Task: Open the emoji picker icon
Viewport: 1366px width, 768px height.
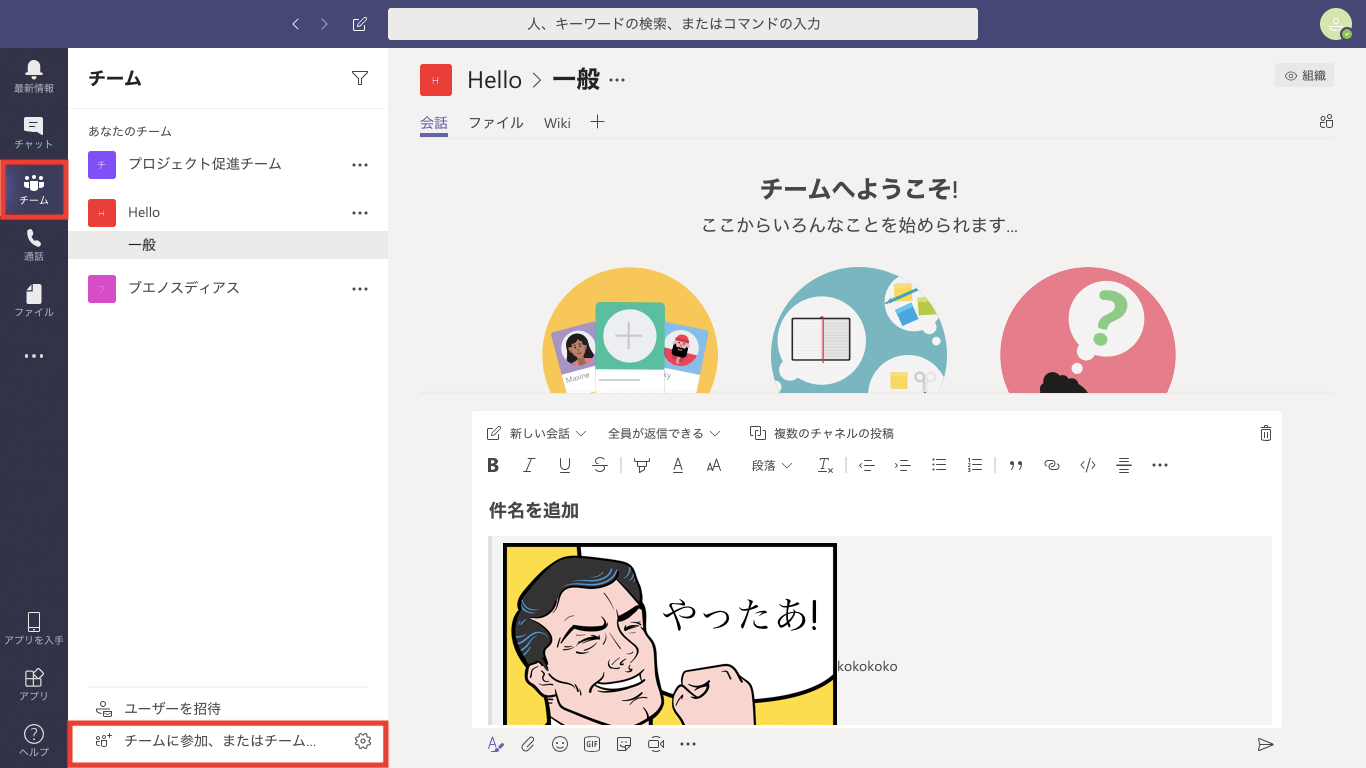Action: point(560,744)
